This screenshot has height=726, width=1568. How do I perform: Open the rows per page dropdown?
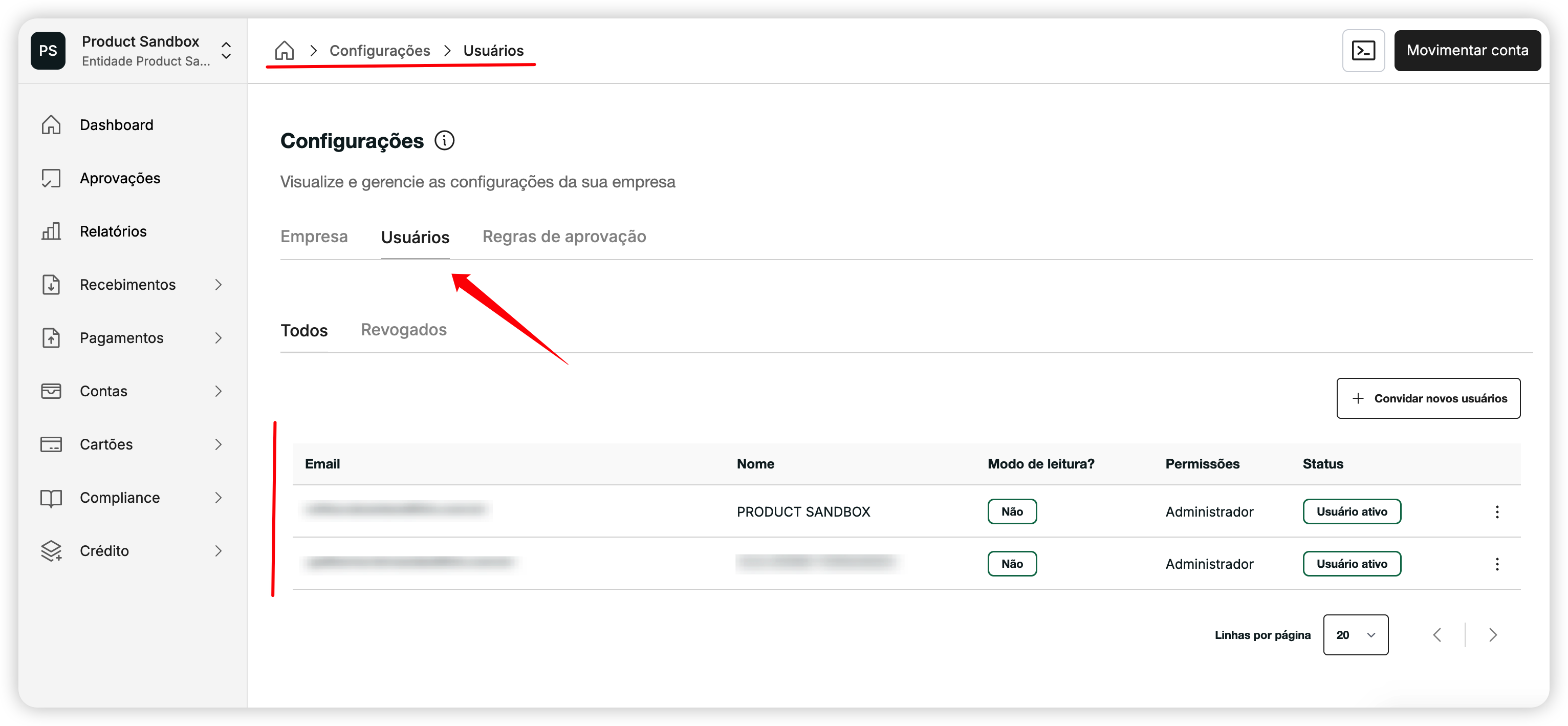coord(1355,635)
